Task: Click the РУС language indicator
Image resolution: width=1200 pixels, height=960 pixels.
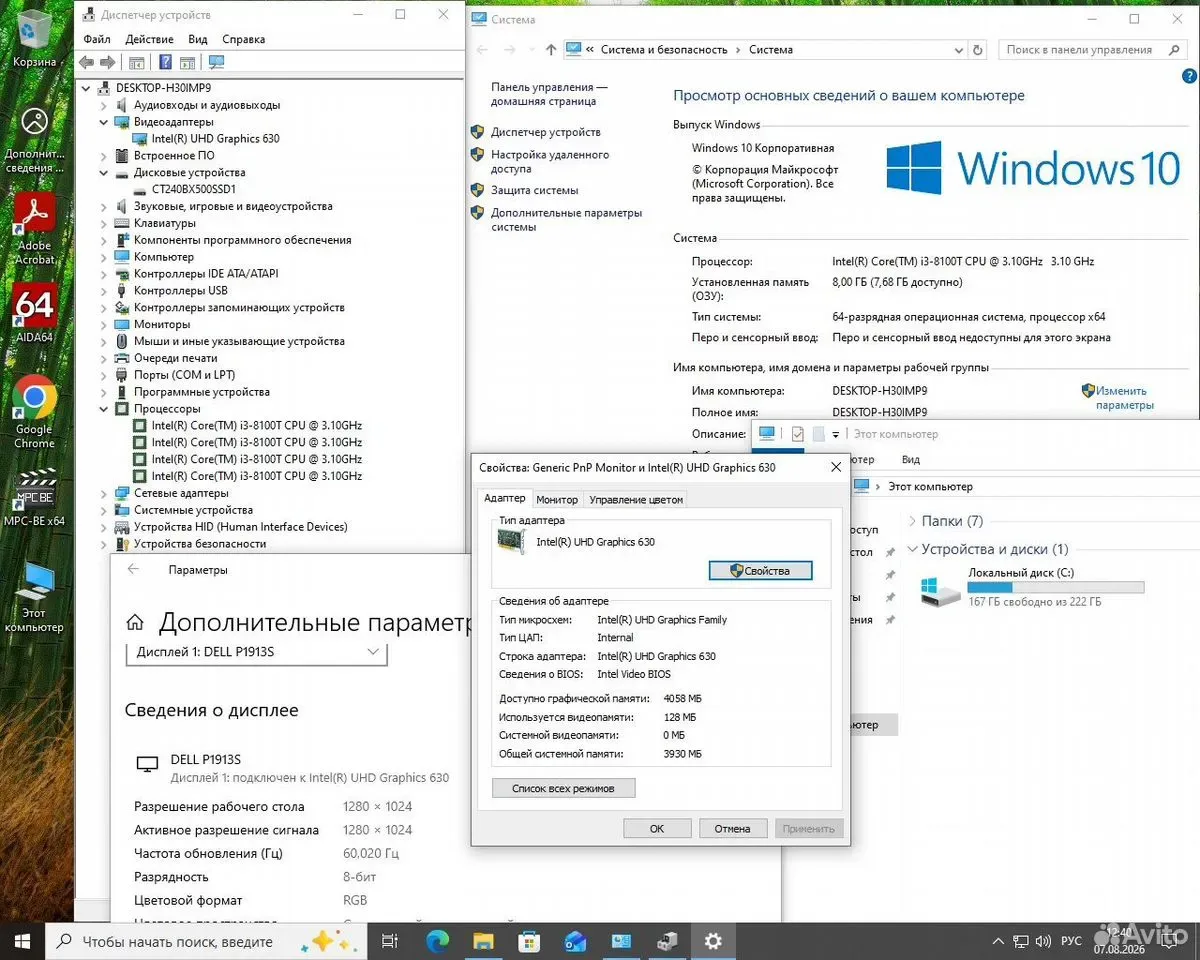Action: pos(1071,942)
